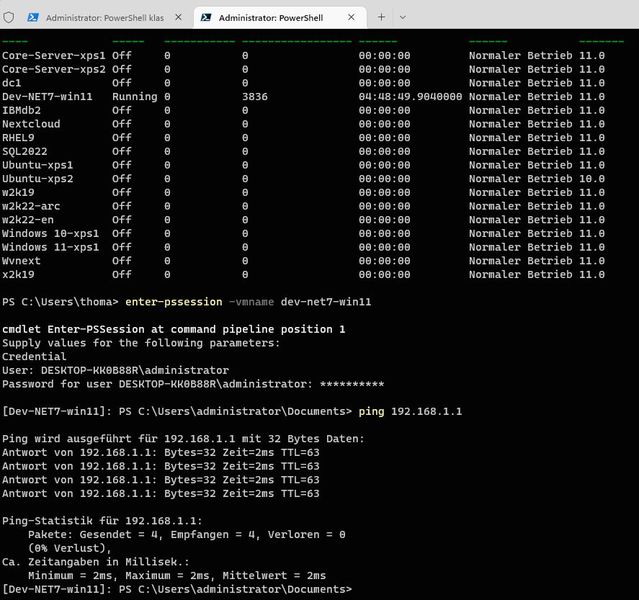This screenshot has width=639, height=600.
Task: Click the masked password asterisks
Action: (352, 384)
